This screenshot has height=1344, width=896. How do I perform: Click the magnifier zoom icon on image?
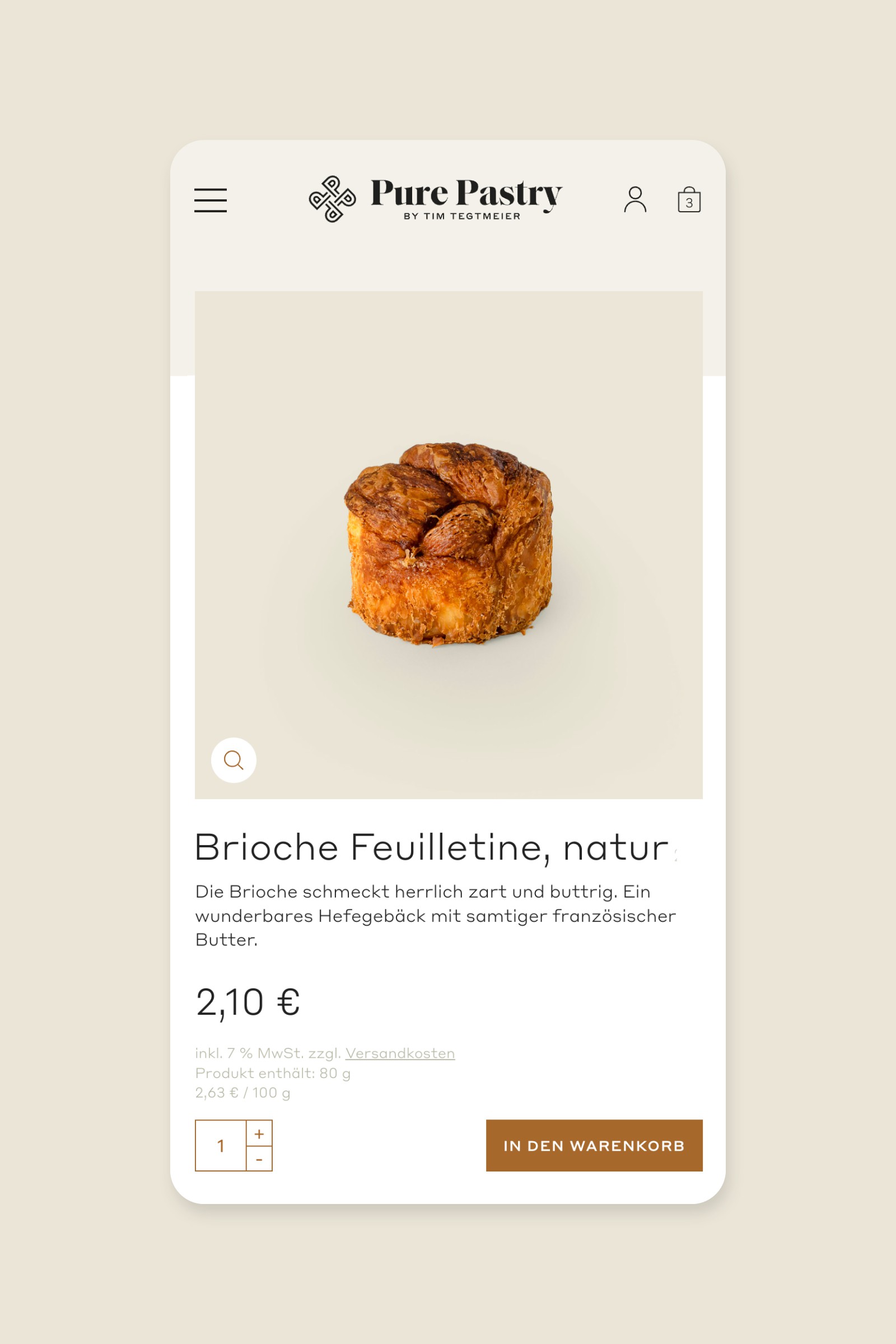pyautogui.click(x=234, y=760)
